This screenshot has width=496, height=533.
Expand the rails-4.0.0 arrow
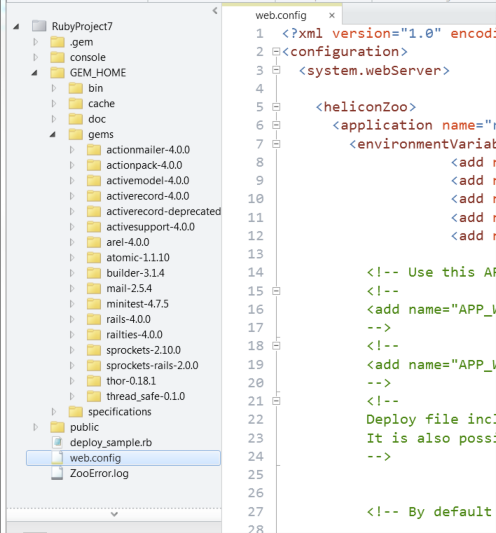coord(72,319)
